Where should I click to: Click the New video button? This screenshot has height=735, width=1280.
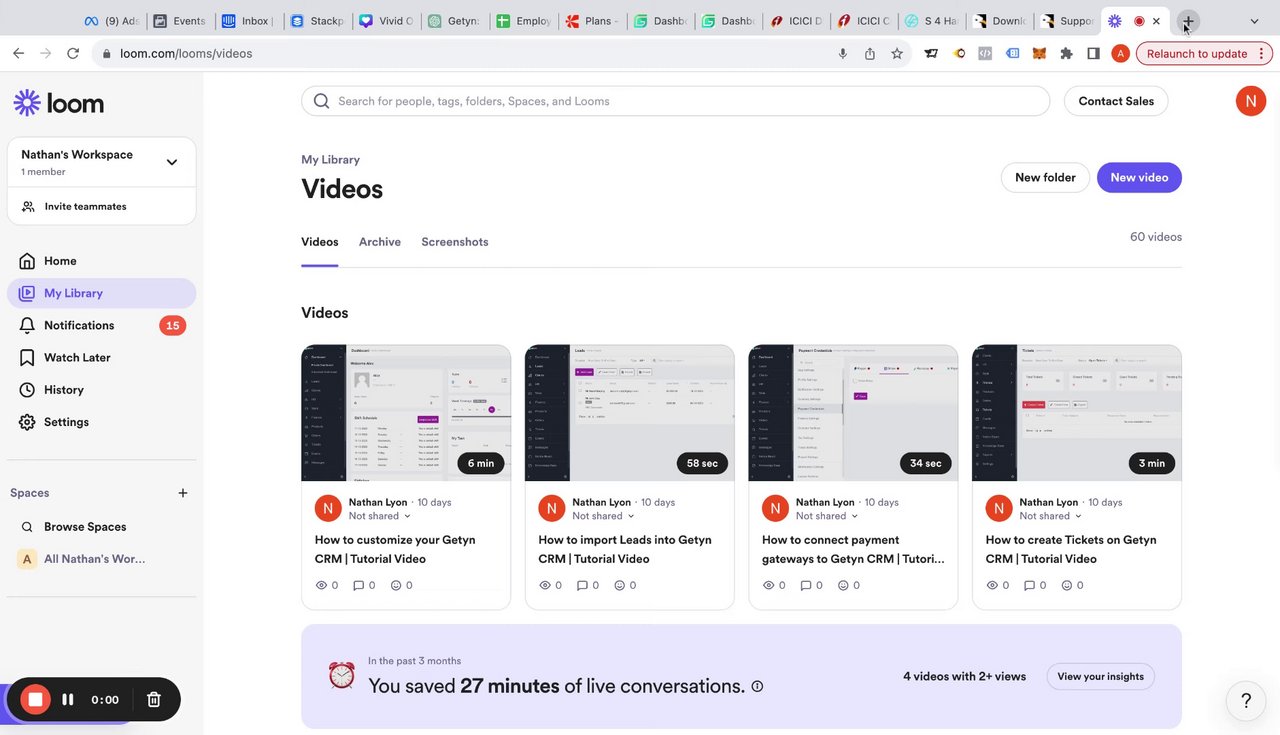[1139, 178]
